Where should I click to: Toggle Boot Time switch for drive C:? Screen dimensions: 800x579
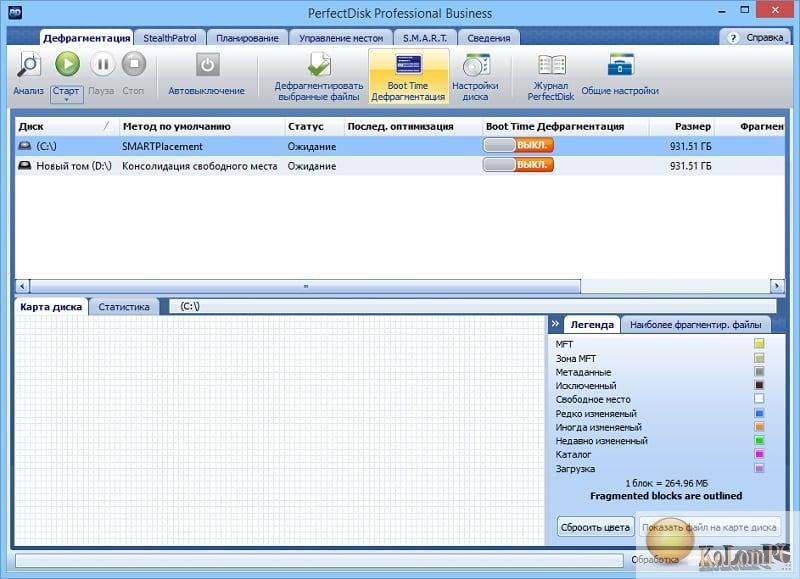[518, 145]
